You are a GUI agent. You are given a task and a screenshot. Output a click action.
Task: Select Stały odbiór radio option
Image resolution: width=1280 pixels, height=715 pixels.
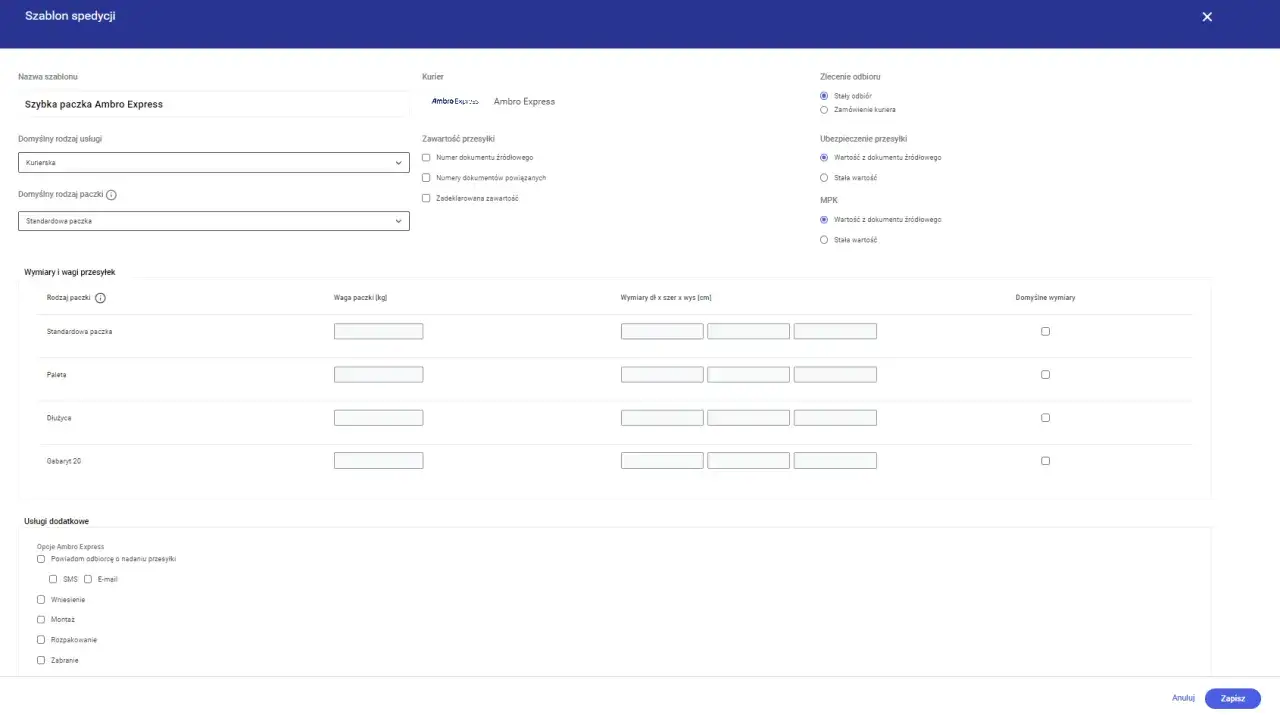point(824,96)
